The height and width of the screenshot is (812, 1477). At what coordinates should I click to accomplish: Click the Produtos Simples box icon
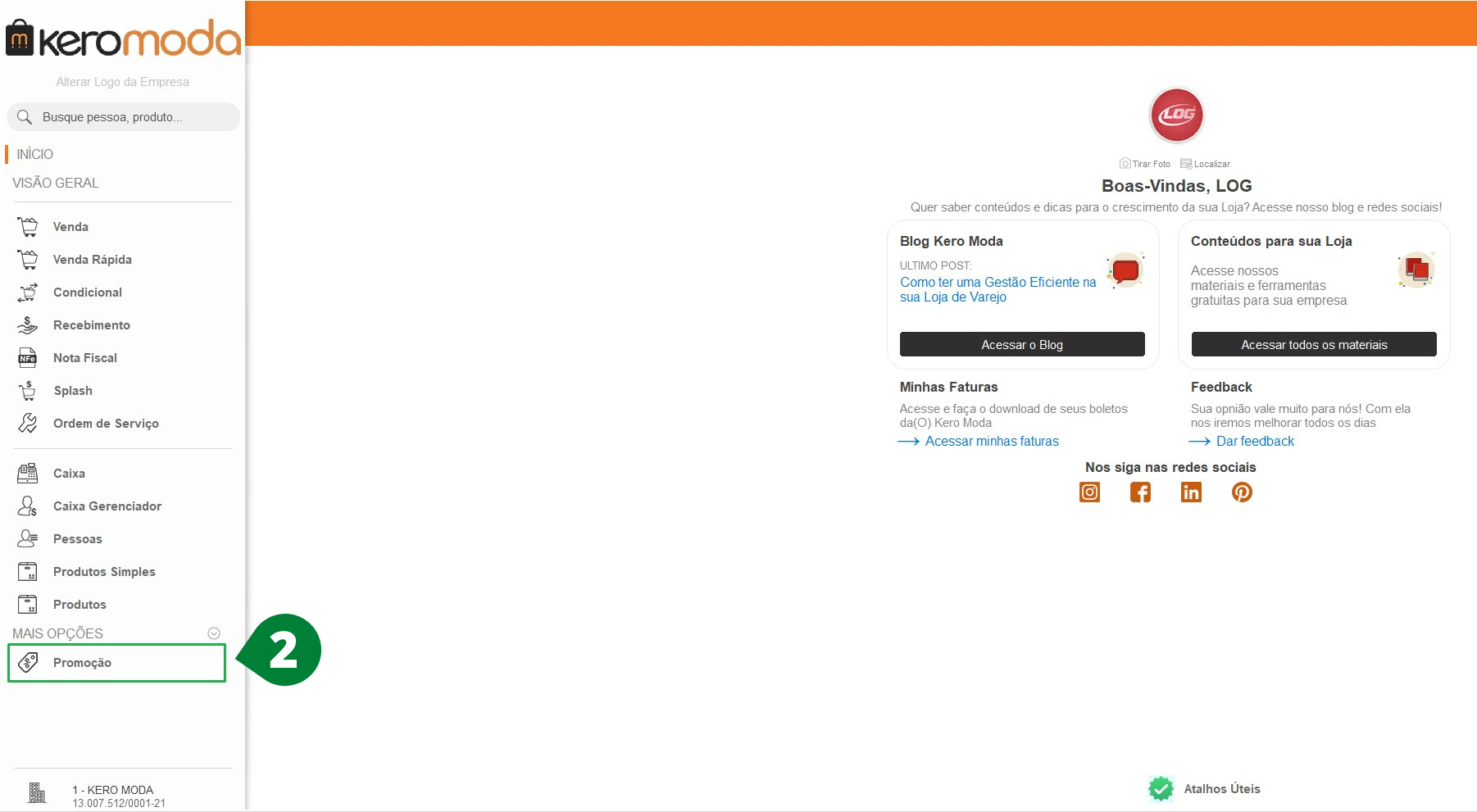coord(28,571)
